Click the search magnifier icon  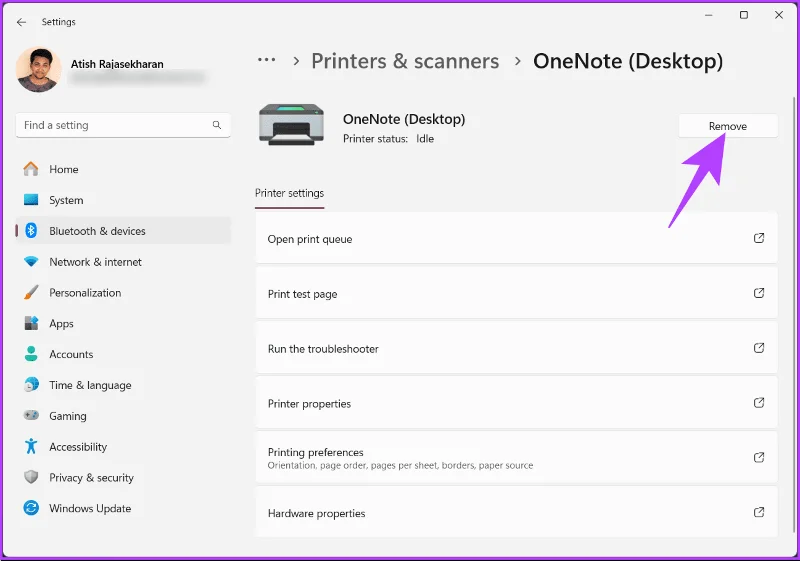(217, 125)
